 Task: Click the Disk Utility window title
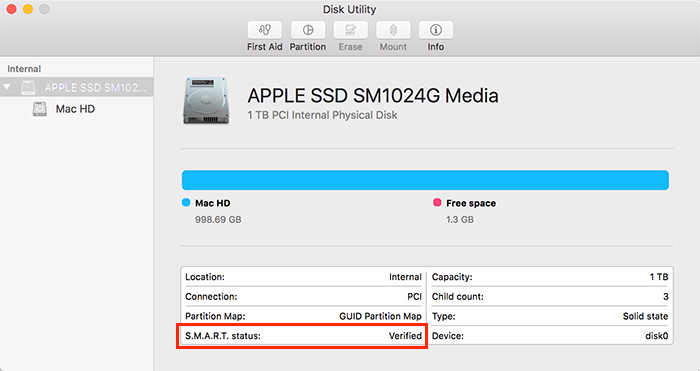[350, 9]
